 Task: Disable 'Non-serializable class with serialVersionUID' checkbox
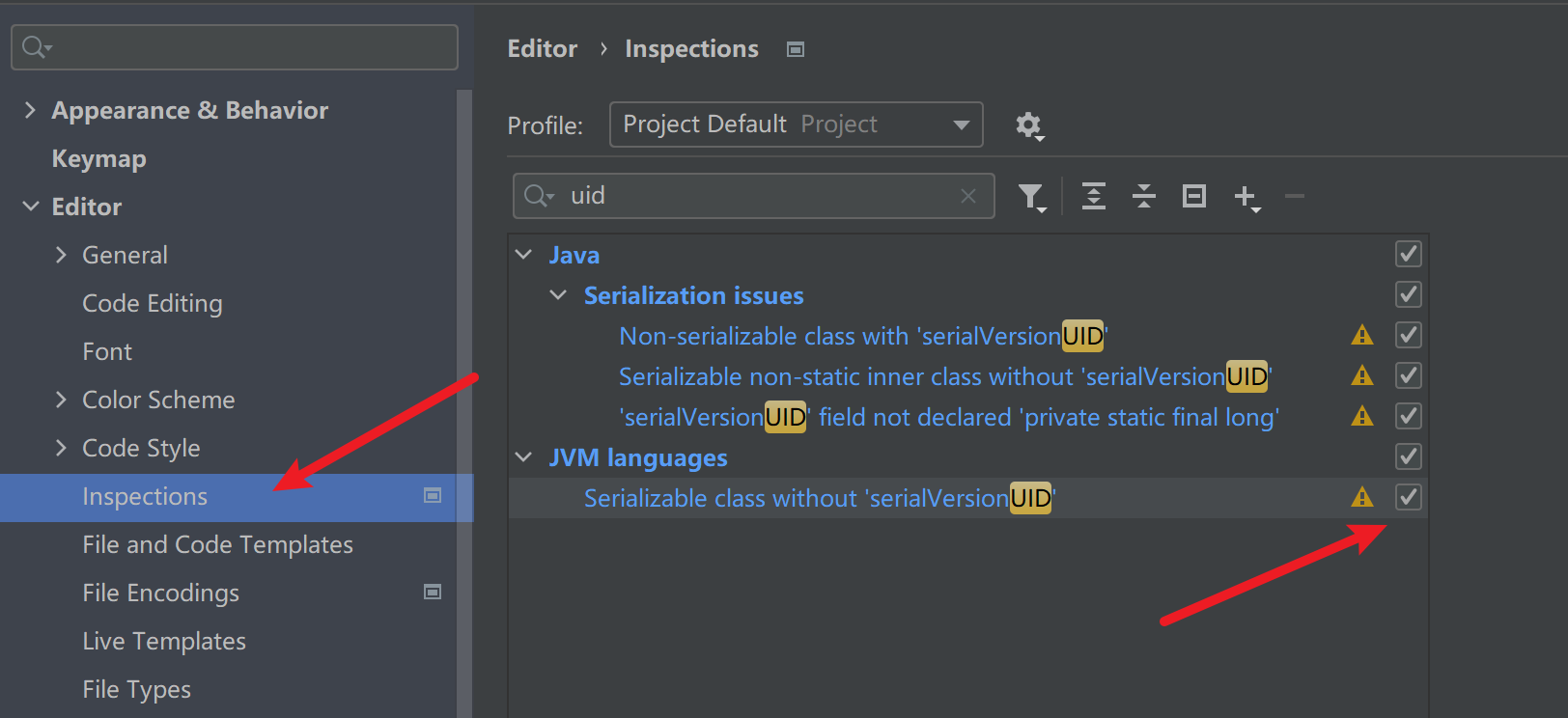pyautogui.click(x=1409, y=335)
